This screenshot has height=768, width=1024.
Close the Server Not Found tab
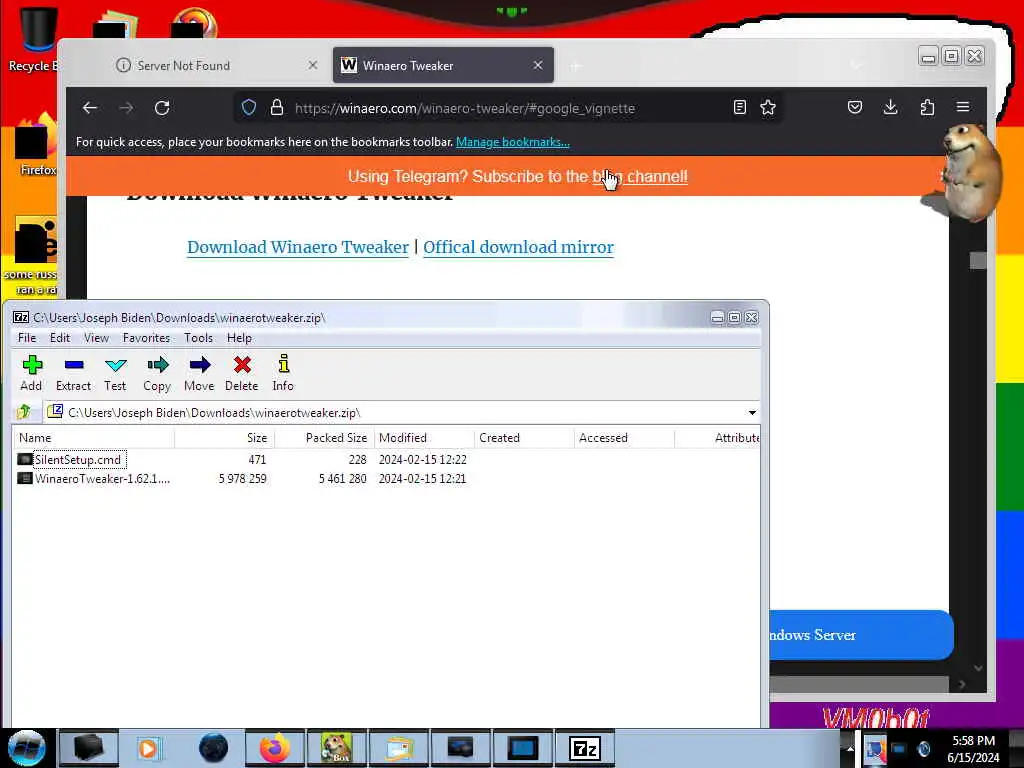click(313, 65)
